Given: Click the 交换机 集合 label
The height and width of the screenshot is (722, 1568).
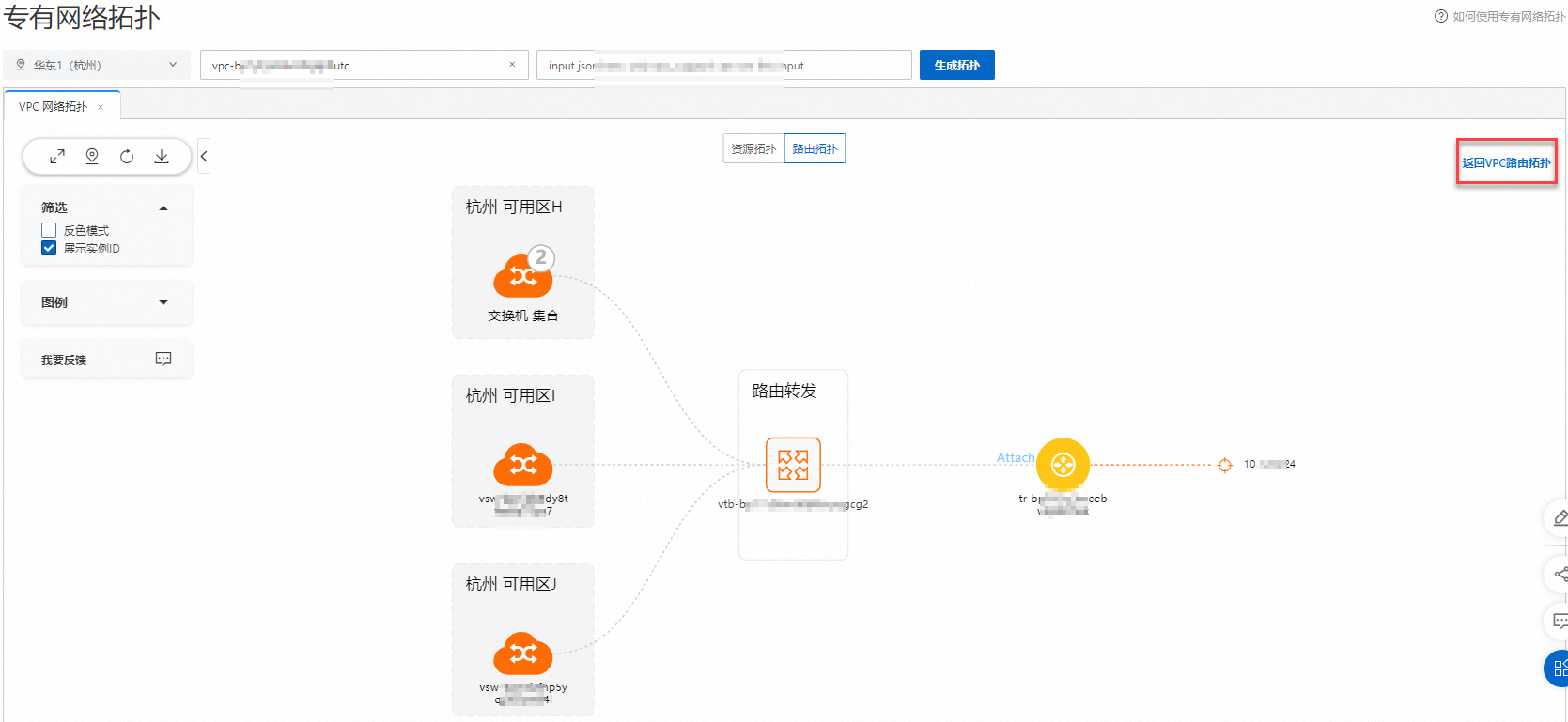Looking at the screenshot, I should 523,315.
